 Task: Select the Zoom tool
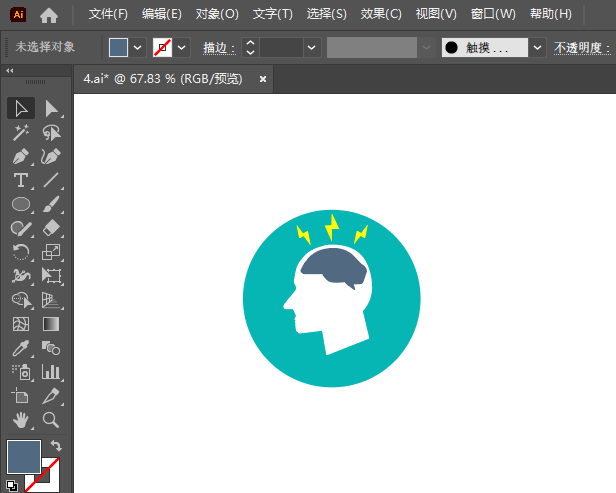(51, 420)
